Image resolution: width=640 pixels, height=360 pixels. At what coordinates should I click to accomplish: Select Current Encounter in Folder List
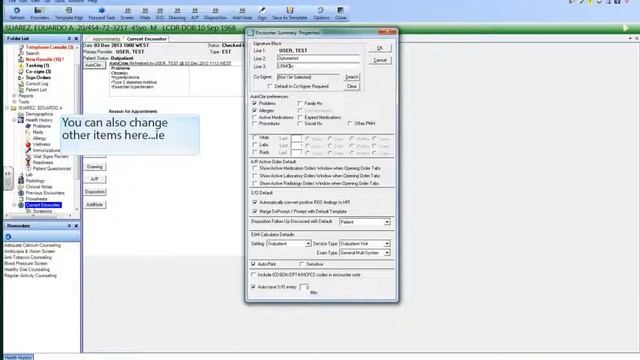pos(43,205)
